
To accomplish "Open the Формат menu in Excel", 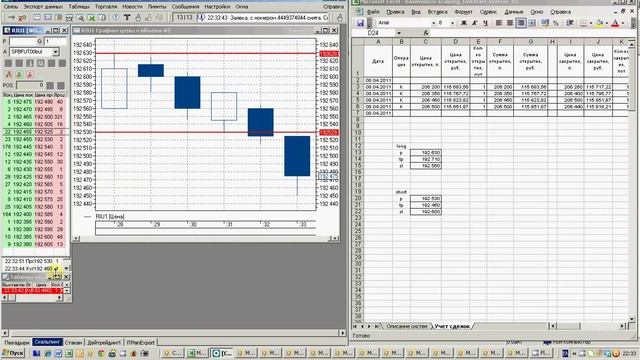I will [463, 12].
